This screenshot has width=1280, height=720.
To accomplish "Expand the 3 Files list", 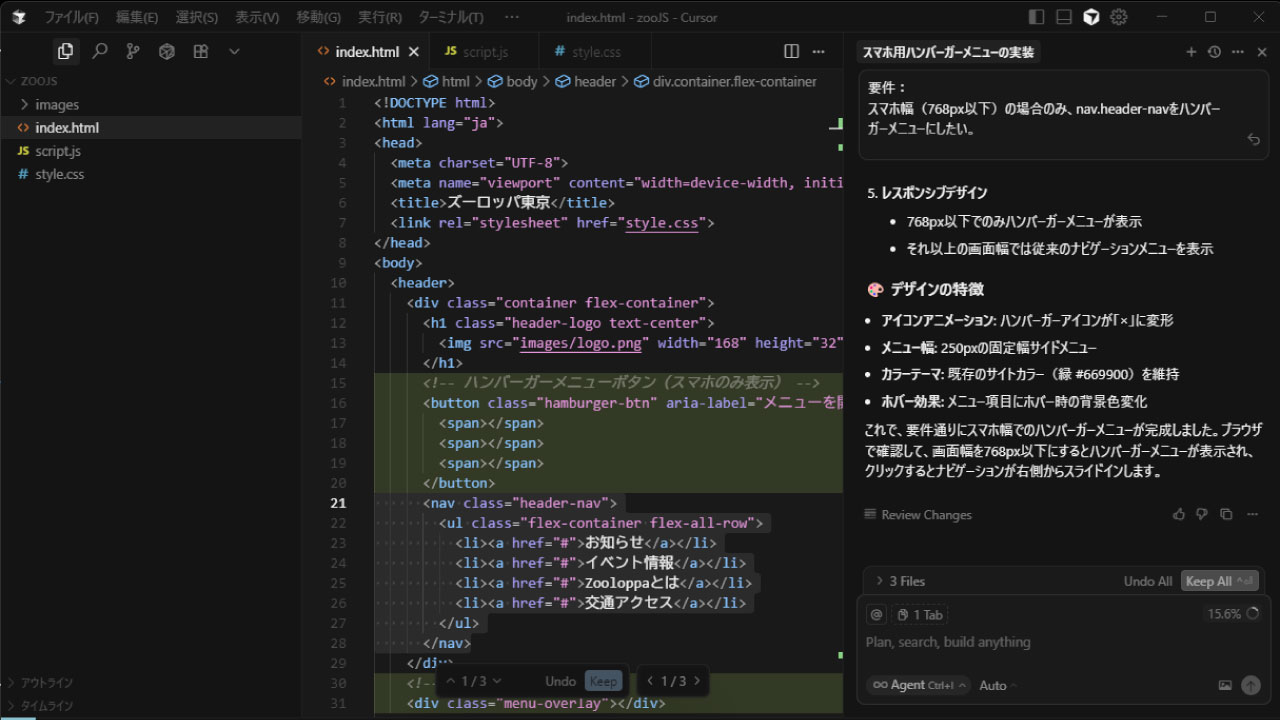I will 900,581.
